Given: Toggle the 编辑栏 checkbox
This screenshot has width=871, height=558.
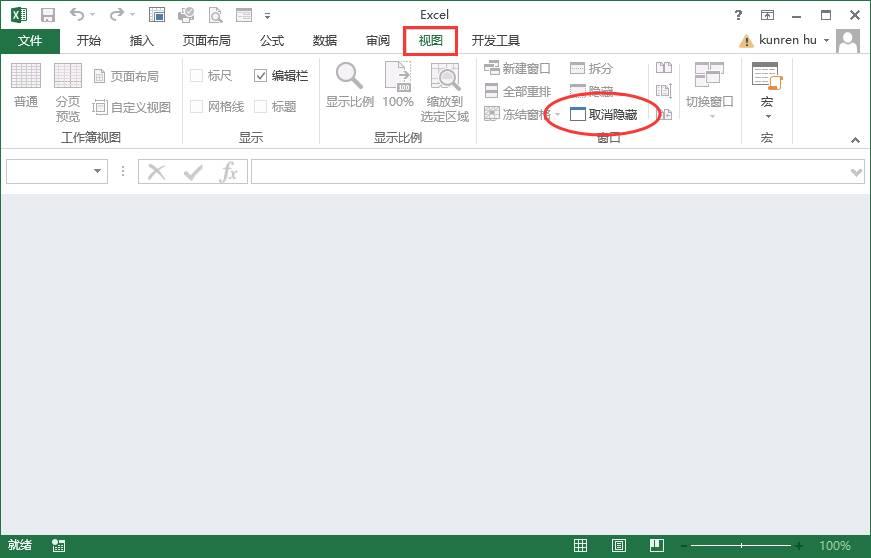Looking at the screenshot, I should coord(262,76).
